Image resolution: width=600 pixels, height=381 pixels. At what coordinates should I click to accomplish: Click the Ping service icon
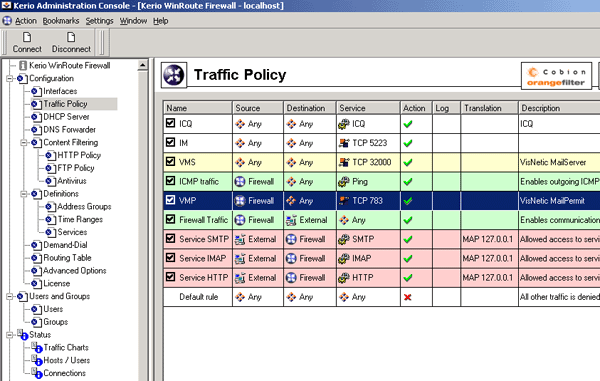click(x=344, y=182)
